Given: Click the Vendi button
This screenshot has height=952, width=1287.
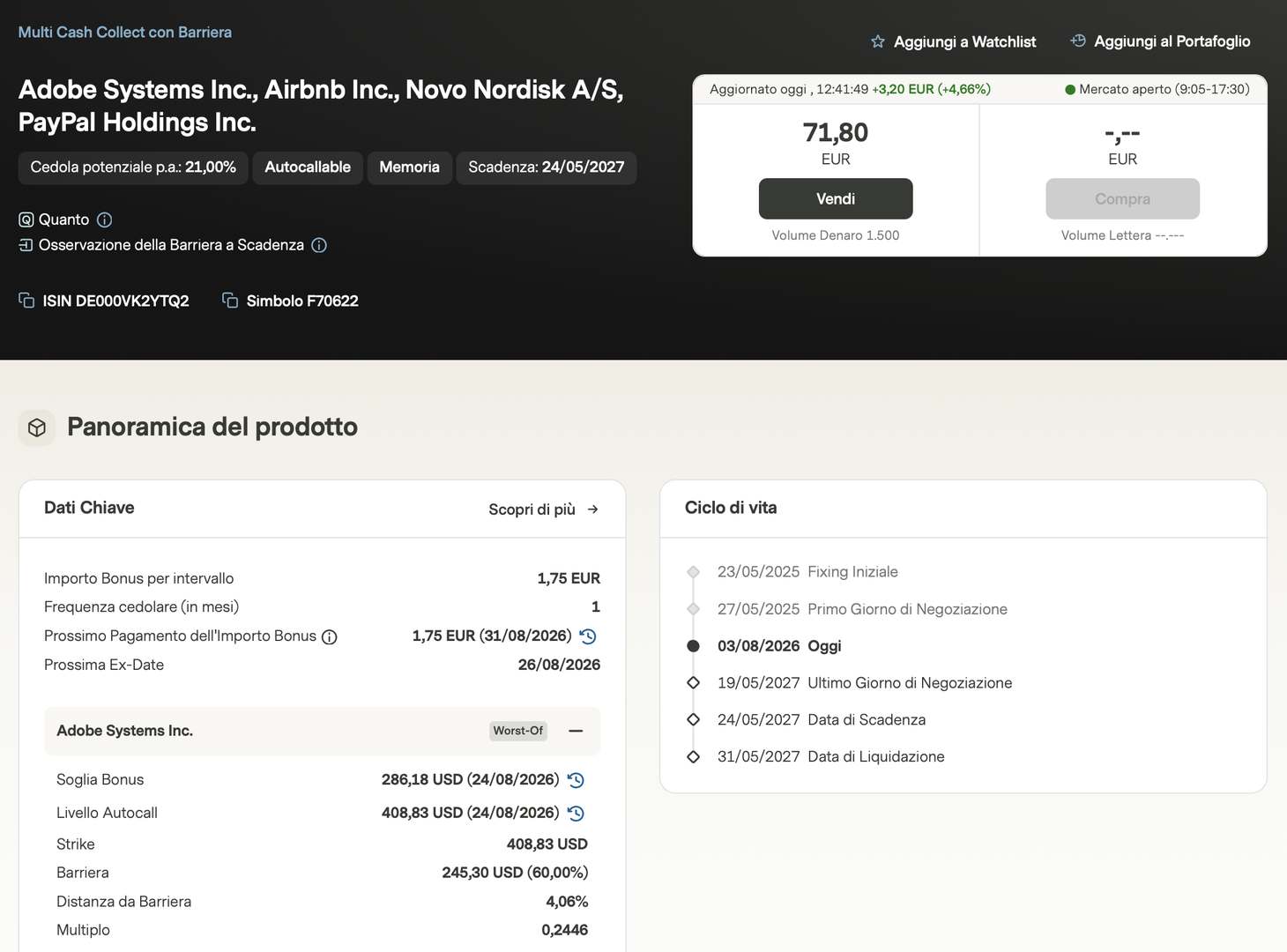Looking at the screenshot, I should (x=836, y=199).
